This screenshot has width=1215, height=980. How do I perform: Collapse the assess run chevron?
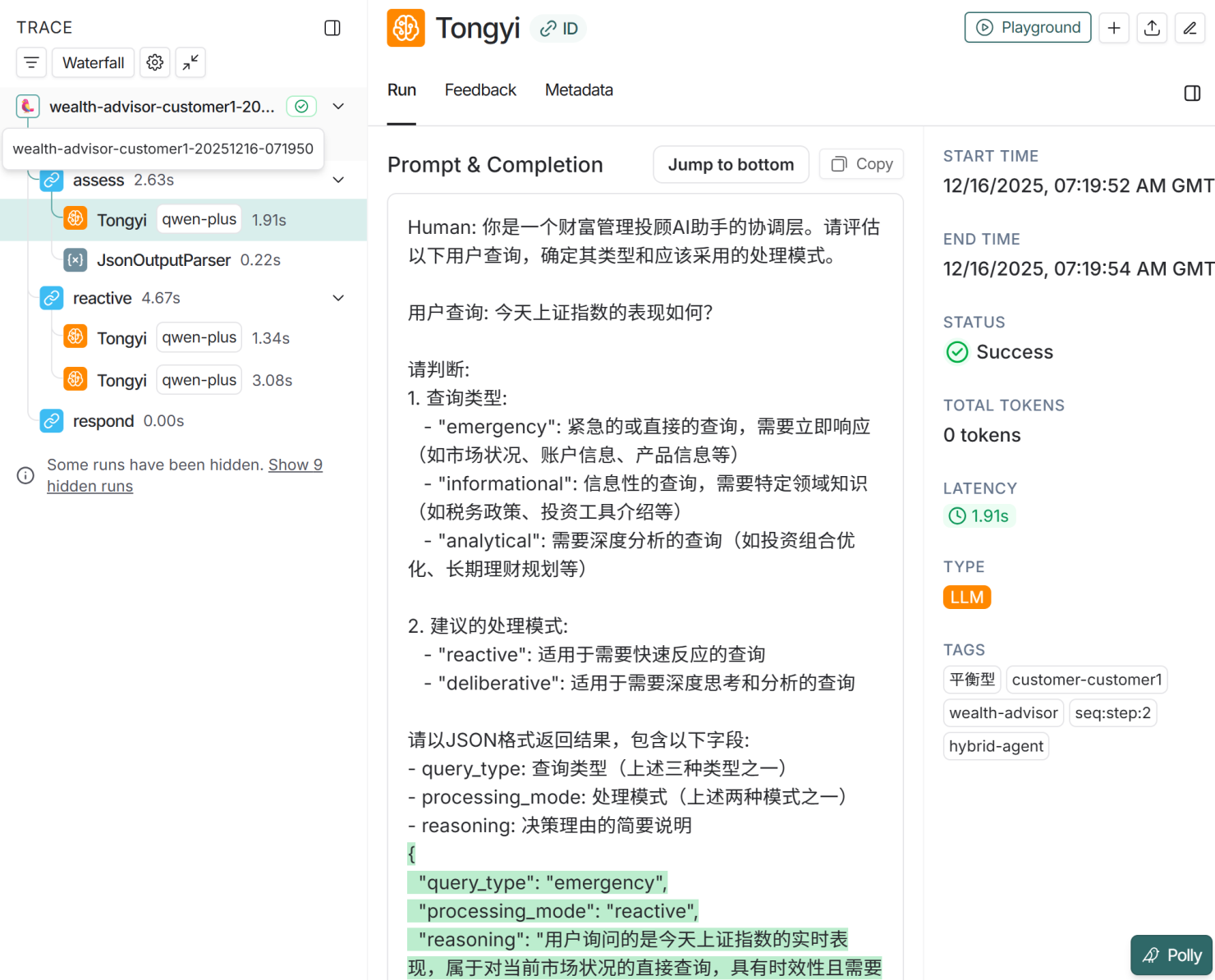[338, 180]
